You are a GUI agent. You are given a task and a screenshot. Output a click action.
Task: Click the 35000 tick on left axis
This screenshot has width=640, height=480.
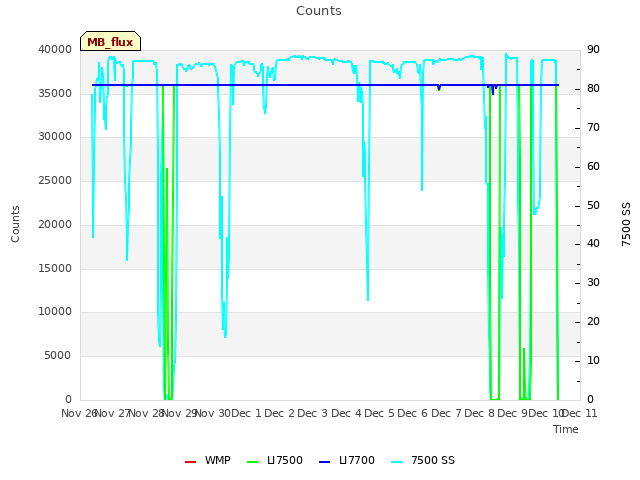[x=55, y=93]
